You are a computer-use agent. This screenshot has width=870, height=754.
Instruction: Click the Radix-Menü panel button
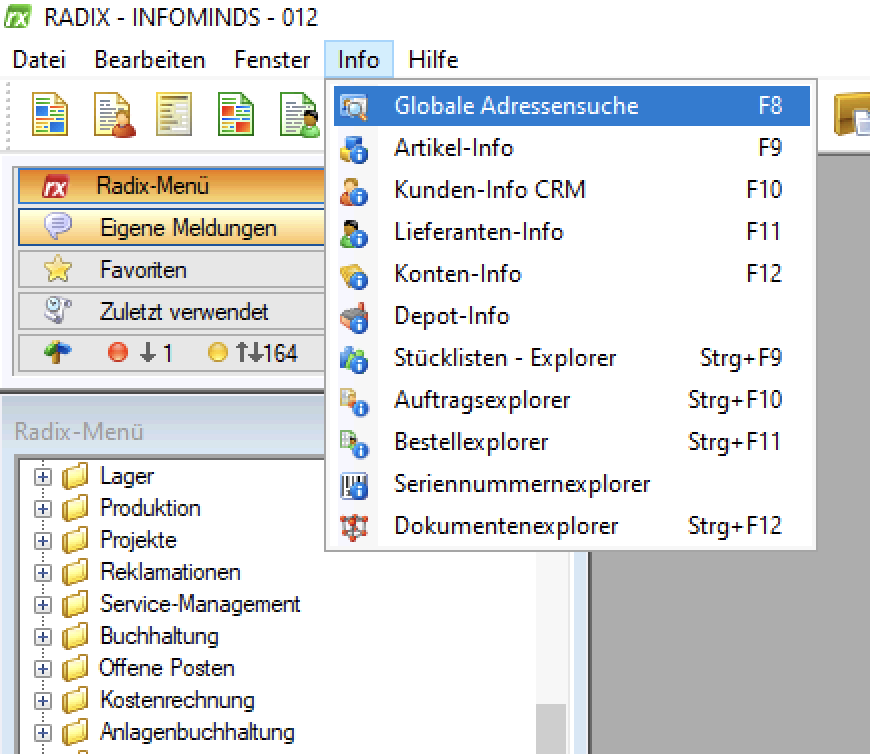coord(171,186)
